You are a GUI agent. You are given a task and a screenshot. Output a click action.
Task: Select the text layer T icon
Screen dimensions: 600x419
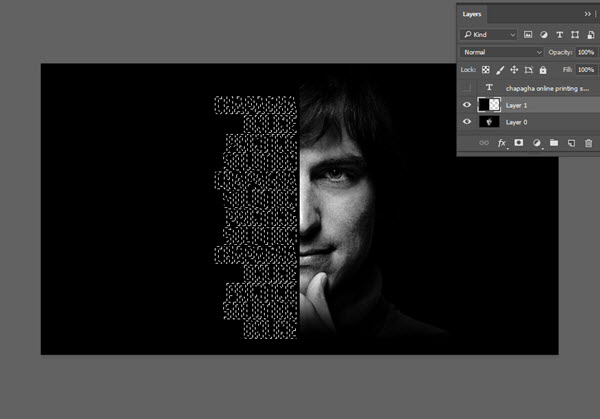489,88
